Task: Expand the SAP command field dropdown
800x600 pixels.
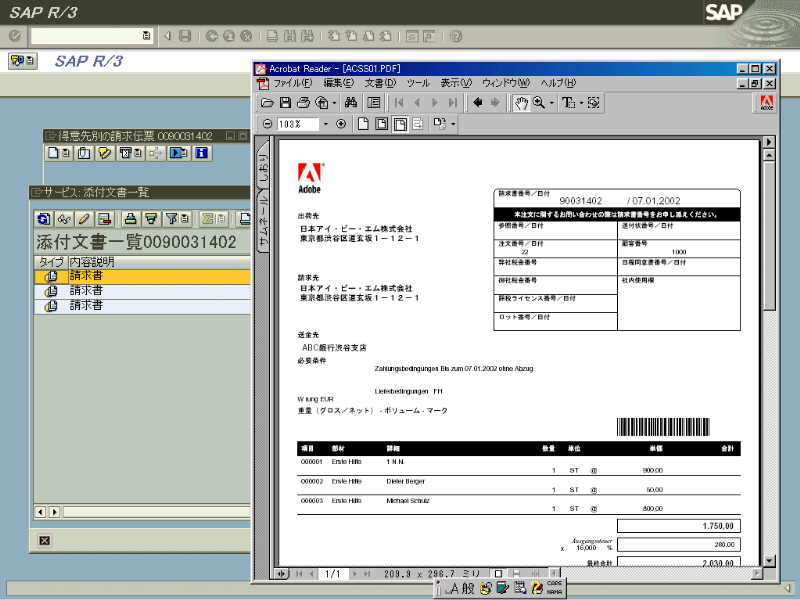Action: [146, 36]
